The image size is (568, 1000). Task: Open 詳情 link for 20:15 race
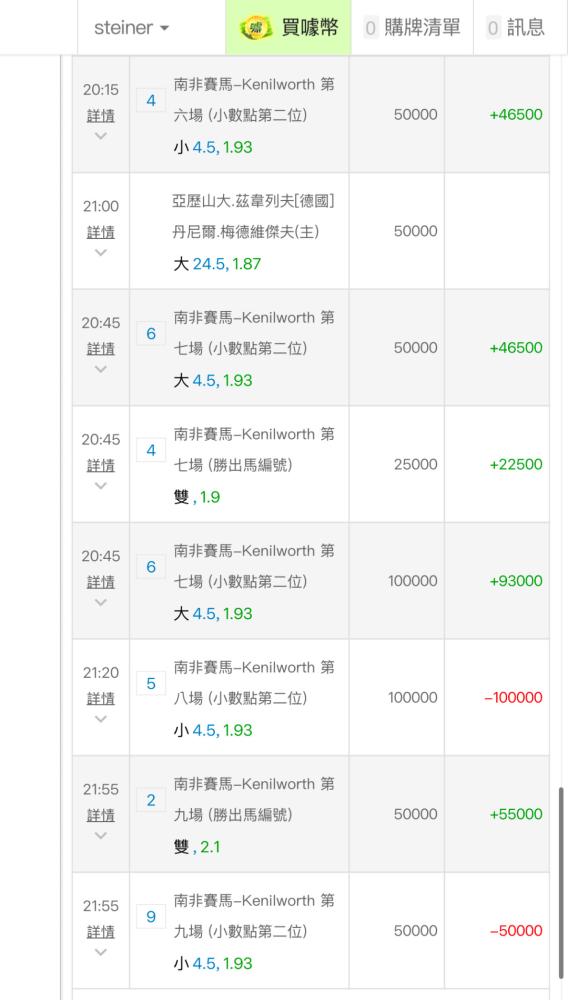coord(101,115)
